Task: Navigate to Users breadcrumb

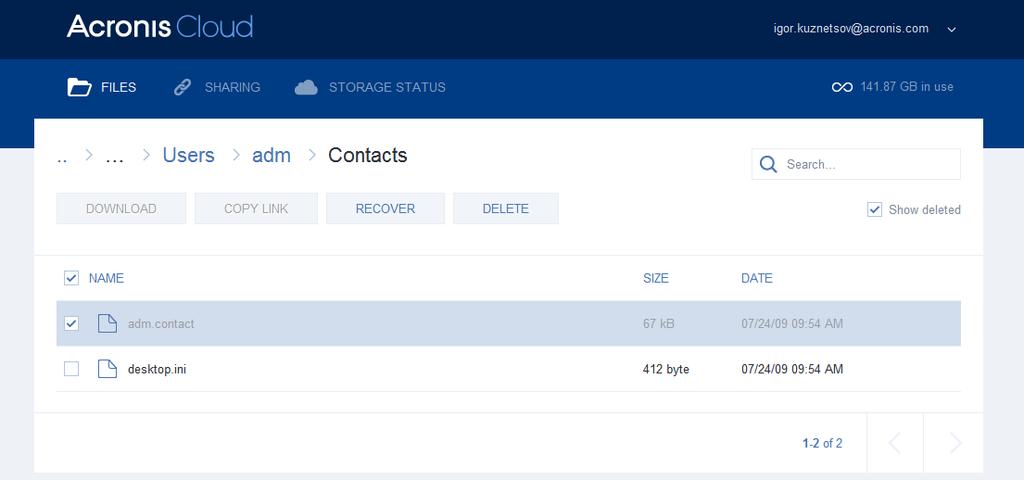Action: pyautogui.click(x=188, y=155)
